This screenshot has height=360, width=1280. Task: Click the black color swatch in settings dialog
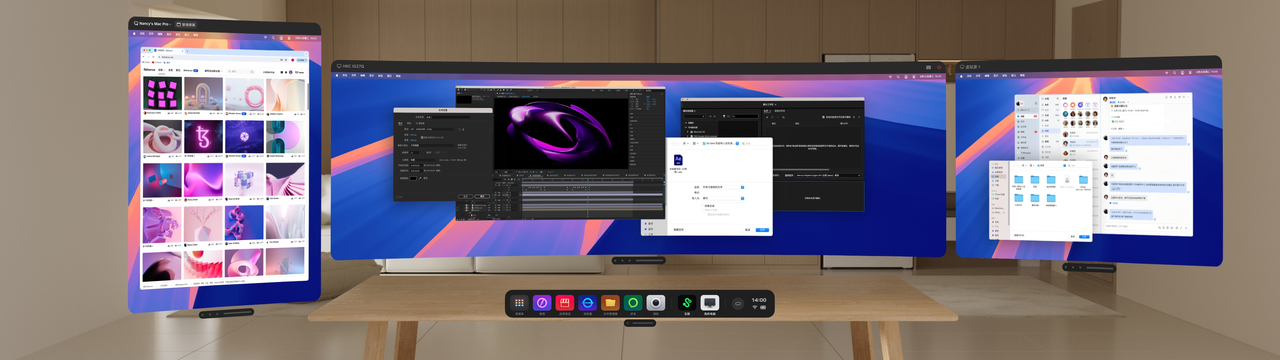tap(413, 178)
